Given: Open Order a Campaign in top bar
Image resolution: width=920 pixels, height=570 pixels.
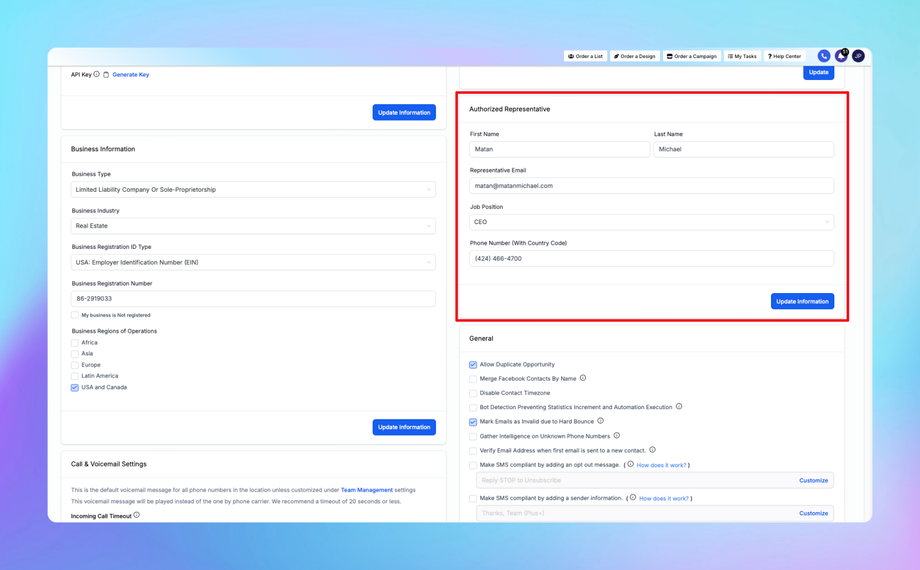Looking at the screenshot, I should pyautogui.click(x=692, y=56).
